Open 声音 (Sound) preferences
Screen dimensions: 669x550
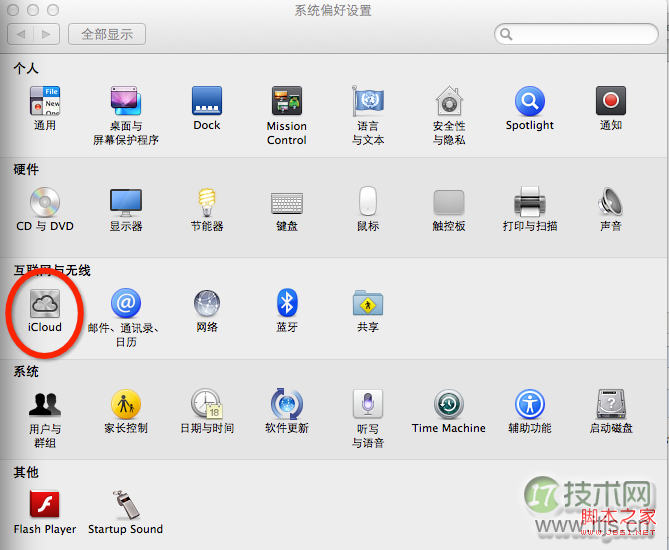[x=611, y=202]
